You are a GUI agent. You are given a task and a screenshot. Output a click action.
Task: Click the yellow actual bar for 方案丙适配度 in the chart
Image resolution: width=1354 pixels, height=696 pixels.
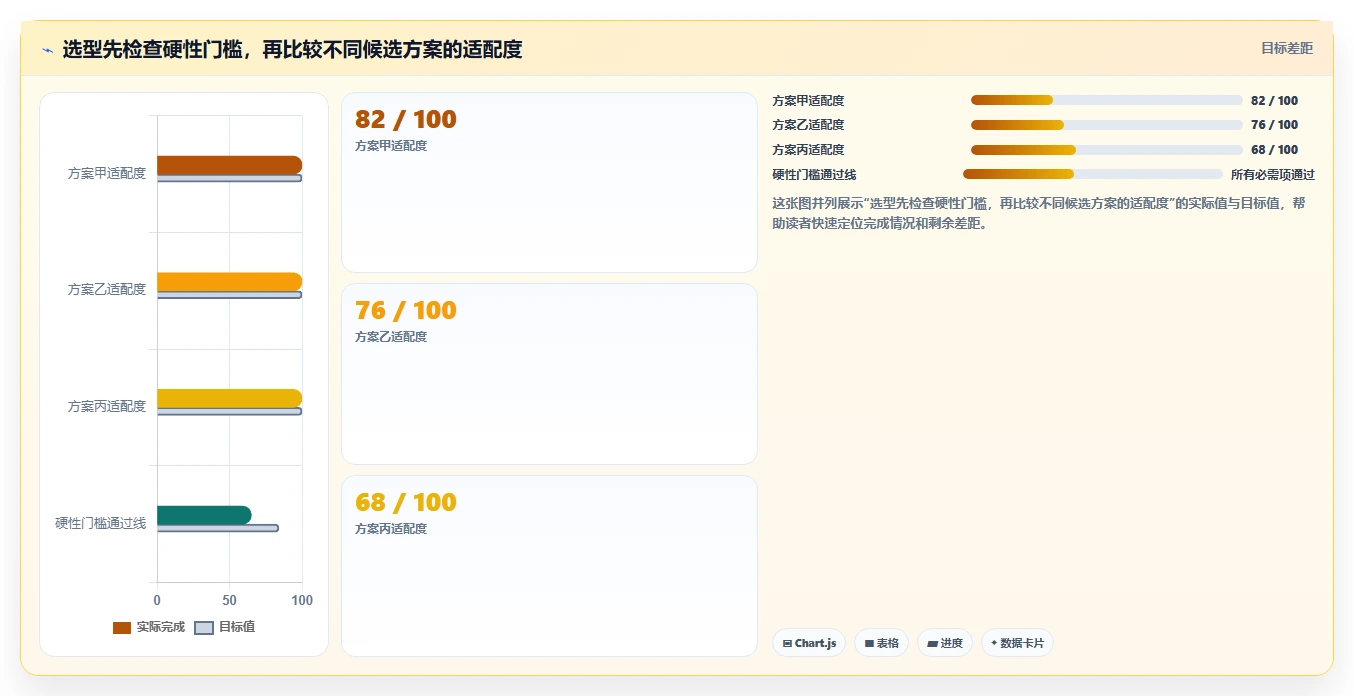tap(229, 398)
